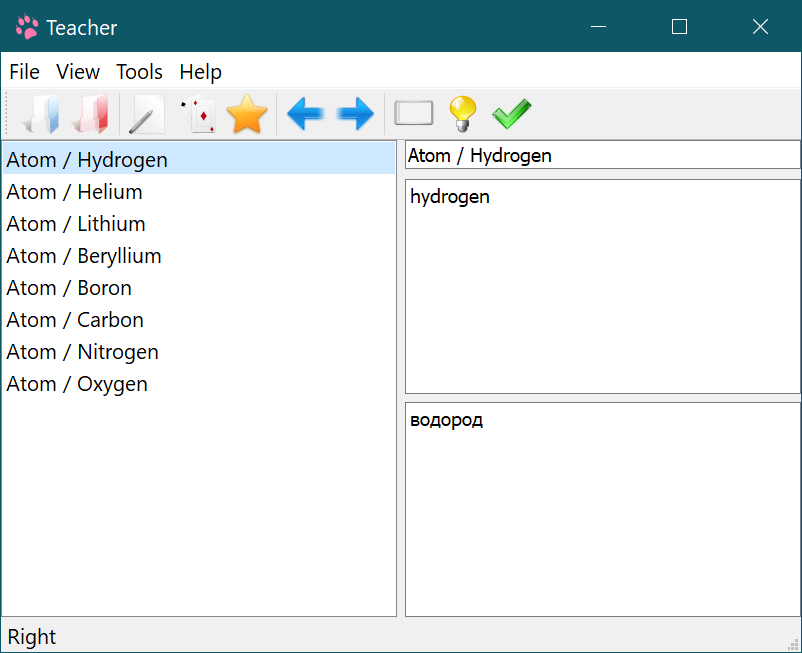Click the orange star icon
Image resolution: width=802 pixels, height=653 pixels.
[x=247, y=114]
